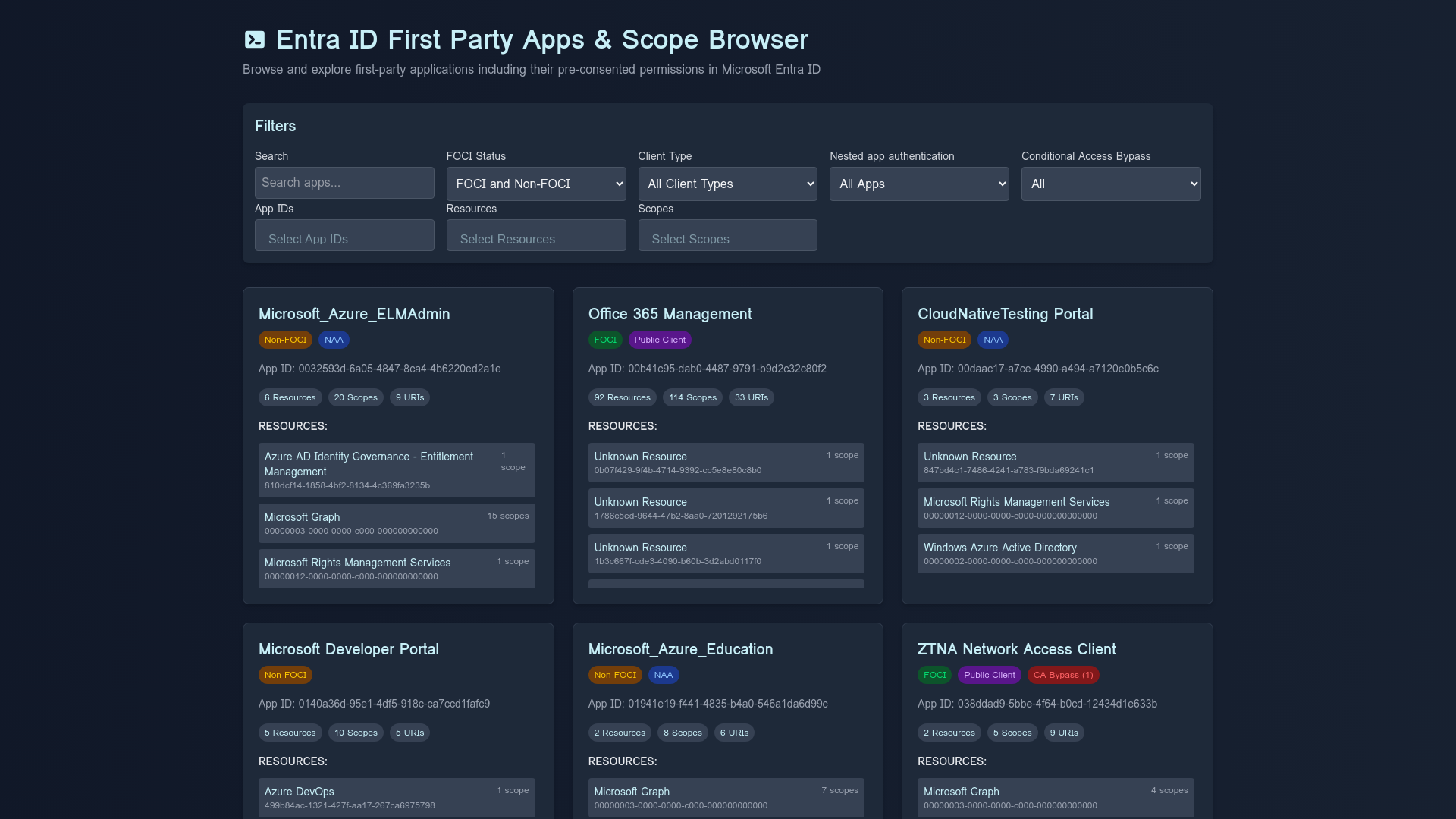
Task: Open the Microsoft_Azure_ELMAdmin app card title
Action: click(x=354, y=314)
